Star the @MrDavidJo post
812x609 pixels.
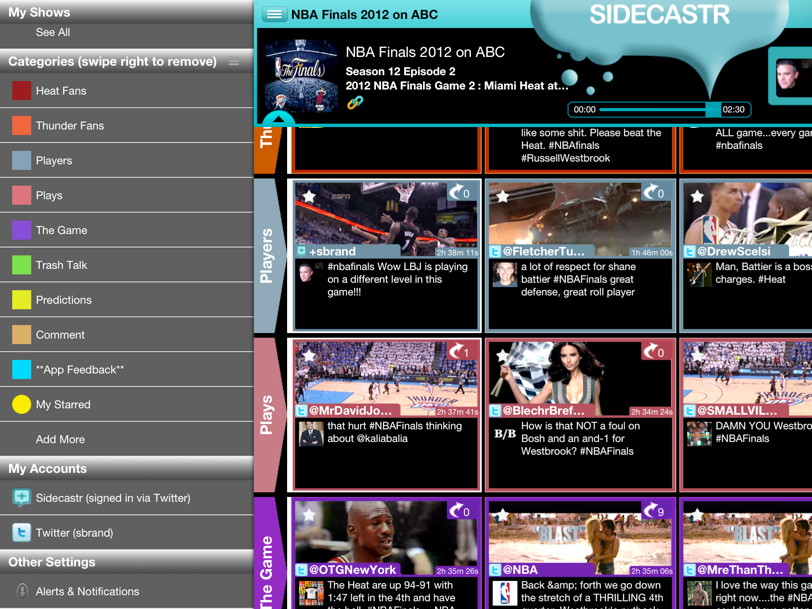pos(309,356)
